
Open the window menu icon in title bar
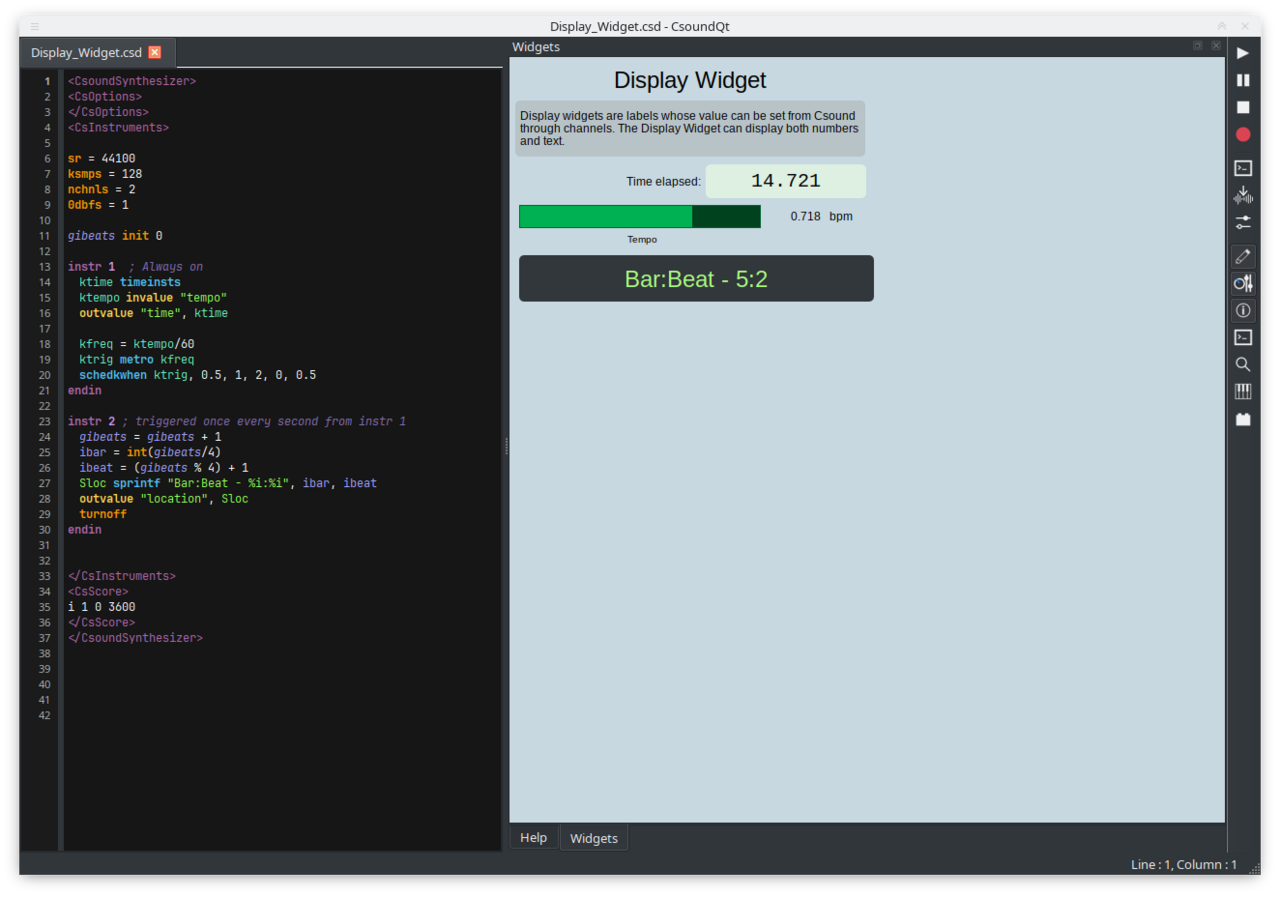coord(35,26)
